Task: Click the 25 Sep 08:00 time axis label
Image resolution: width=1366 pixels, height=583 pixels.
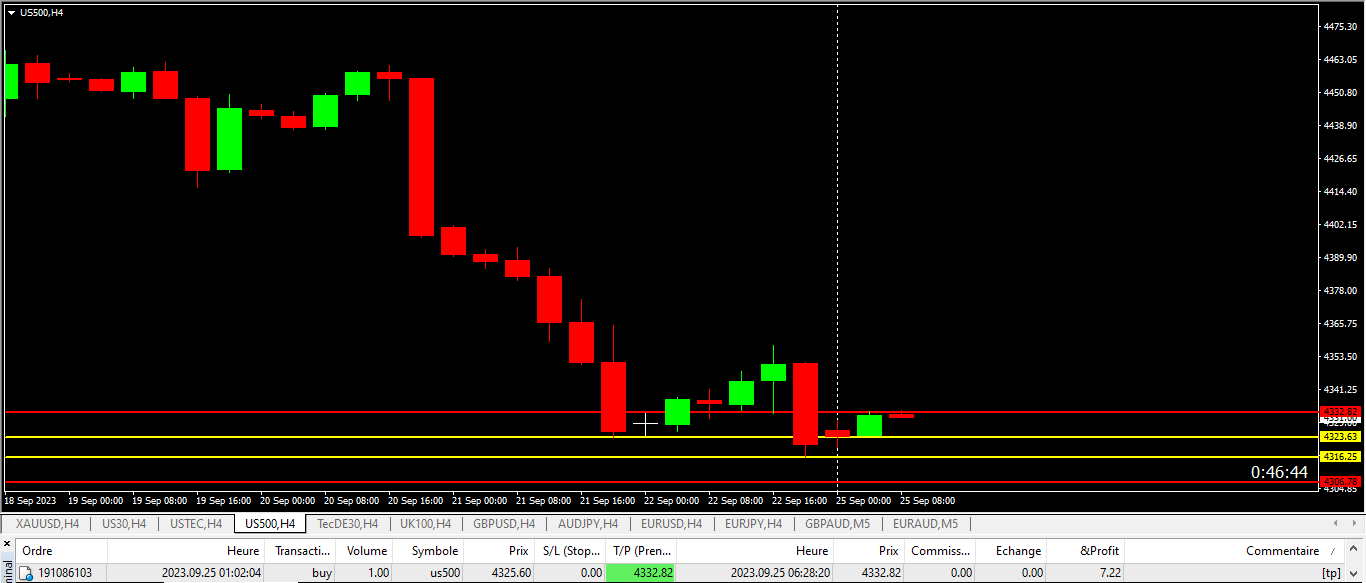Action: (x=927, y=500)
